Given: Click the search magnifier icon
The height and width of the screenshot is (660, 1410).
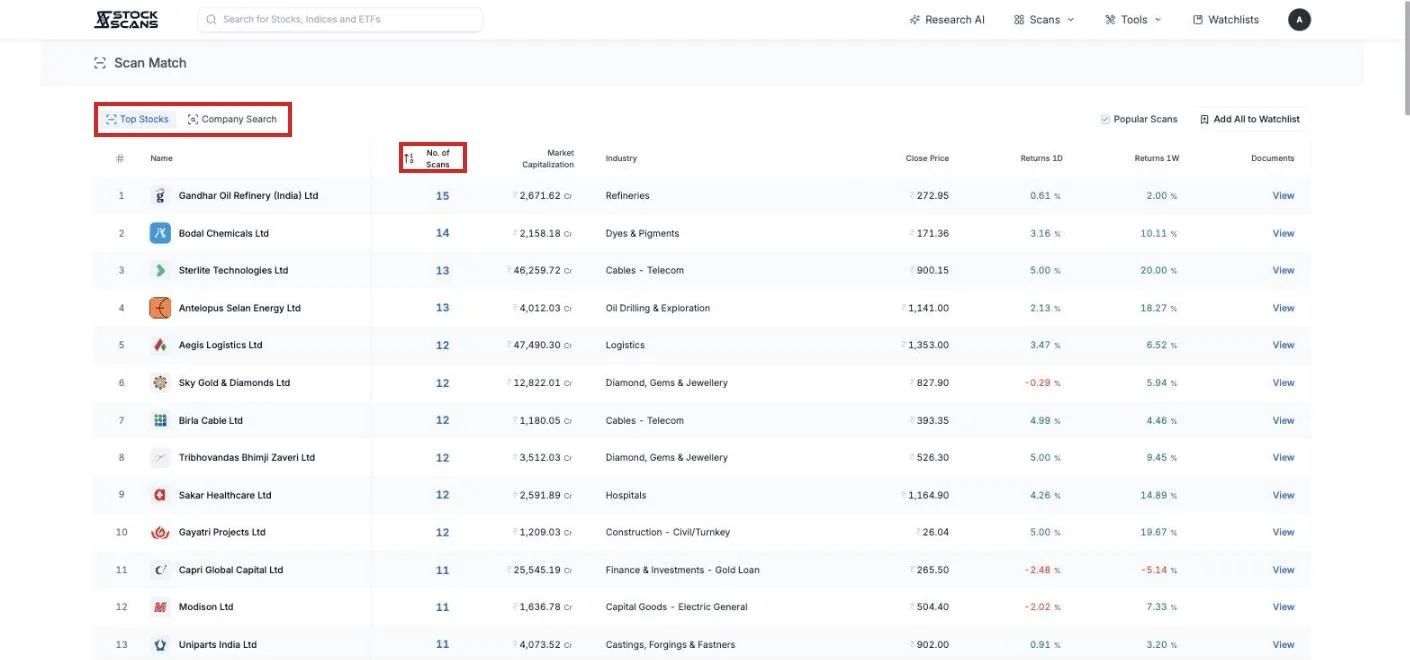Looking at the screenshot, I should (211, 19).
